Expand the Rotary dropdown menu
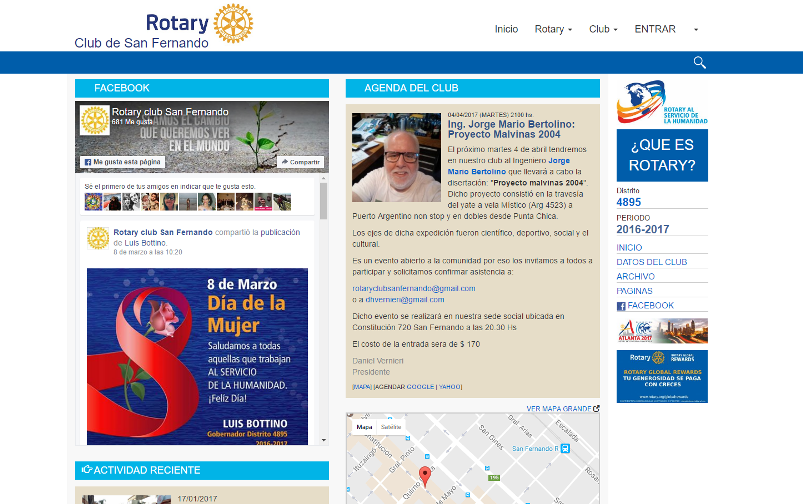The height and width of the screenshot is (504, 803). coord(553,29)
